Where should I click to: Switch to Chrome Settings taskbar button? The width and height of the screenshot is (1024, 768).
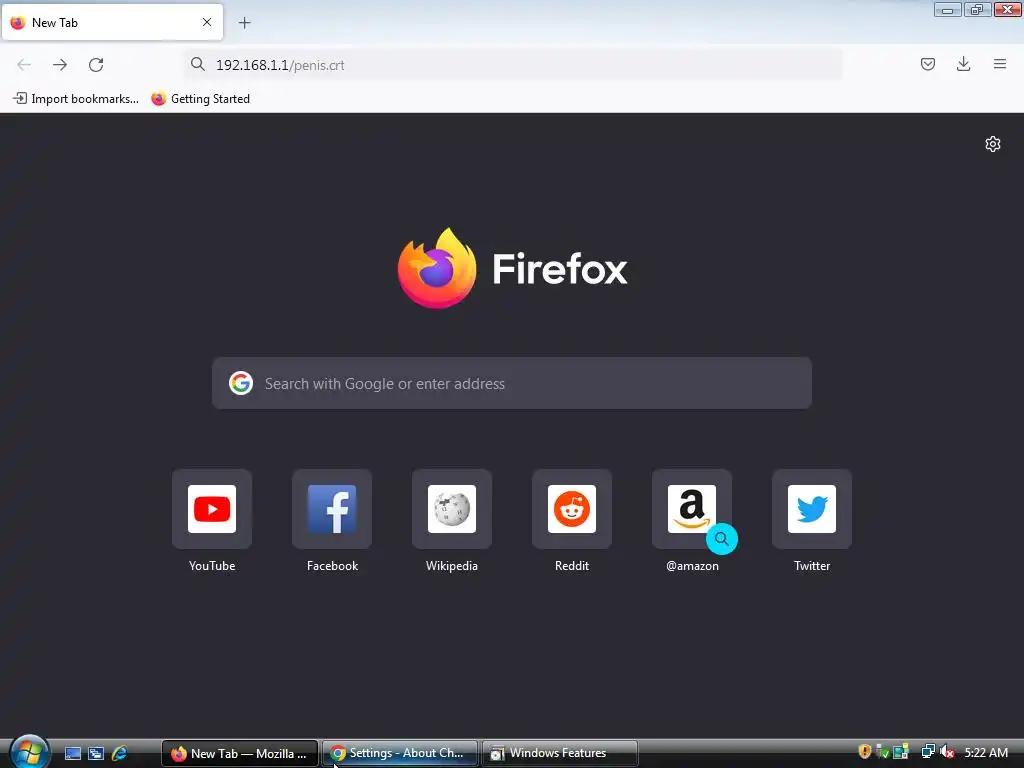pyautogui.click(x=400, y=753)
